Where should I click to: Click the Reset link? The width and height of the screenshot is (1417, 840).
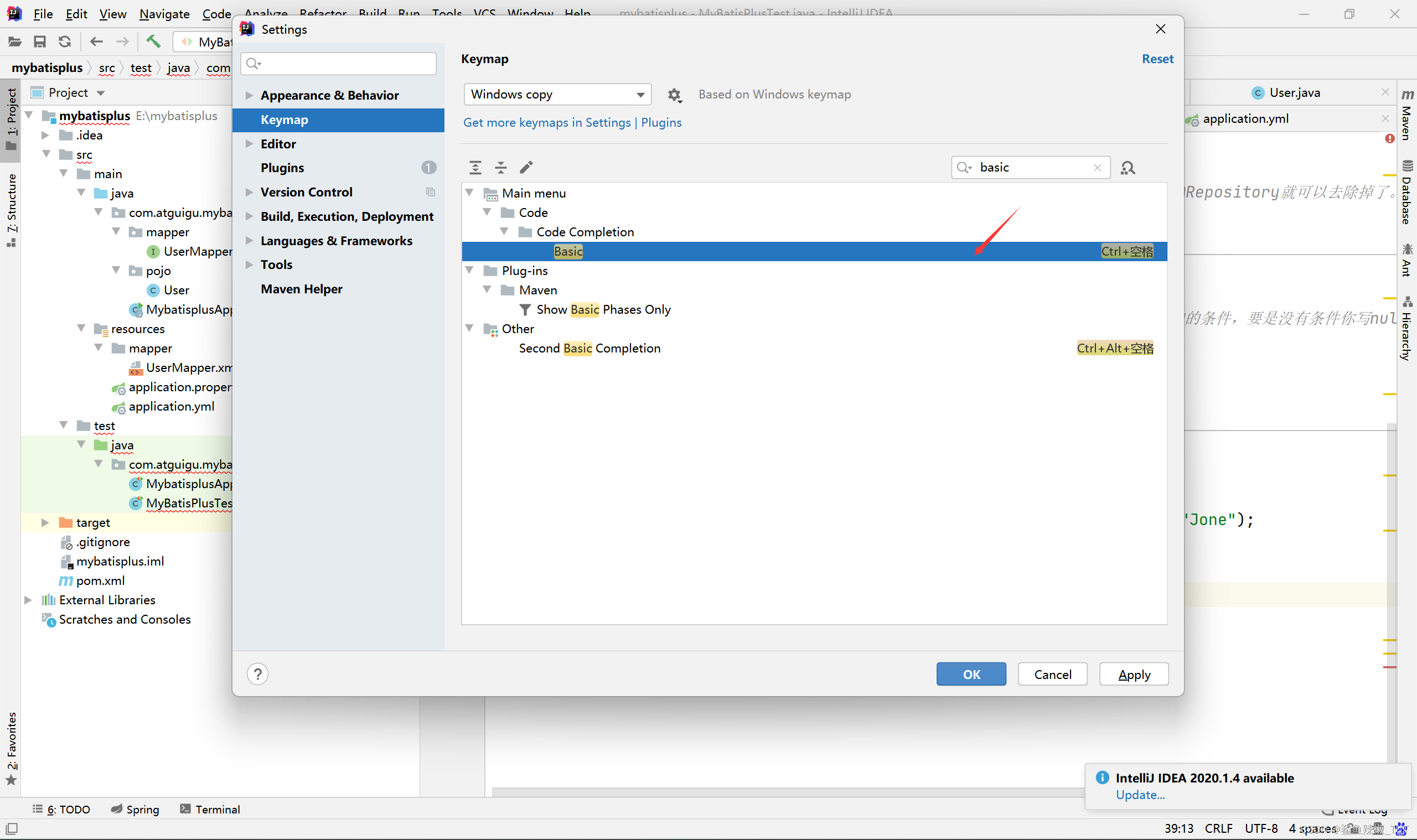pos(1157,59)
